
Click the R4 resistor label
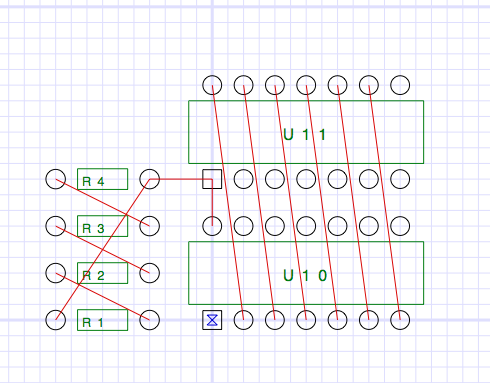pos(93,181)
